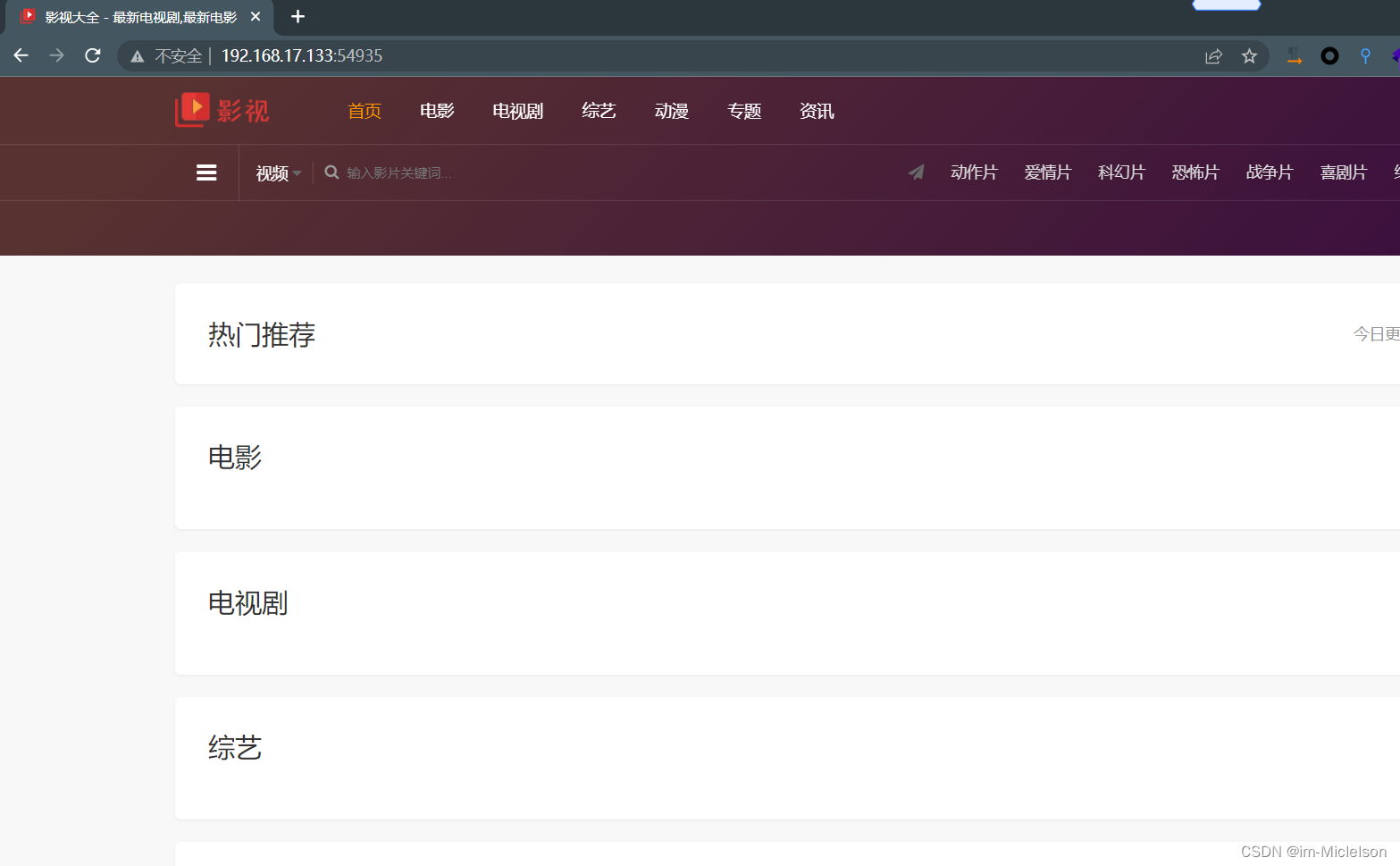Viewport: 1400px width, 866px height.
Task: Open the share icon in the address bar
Action: 1213,55
